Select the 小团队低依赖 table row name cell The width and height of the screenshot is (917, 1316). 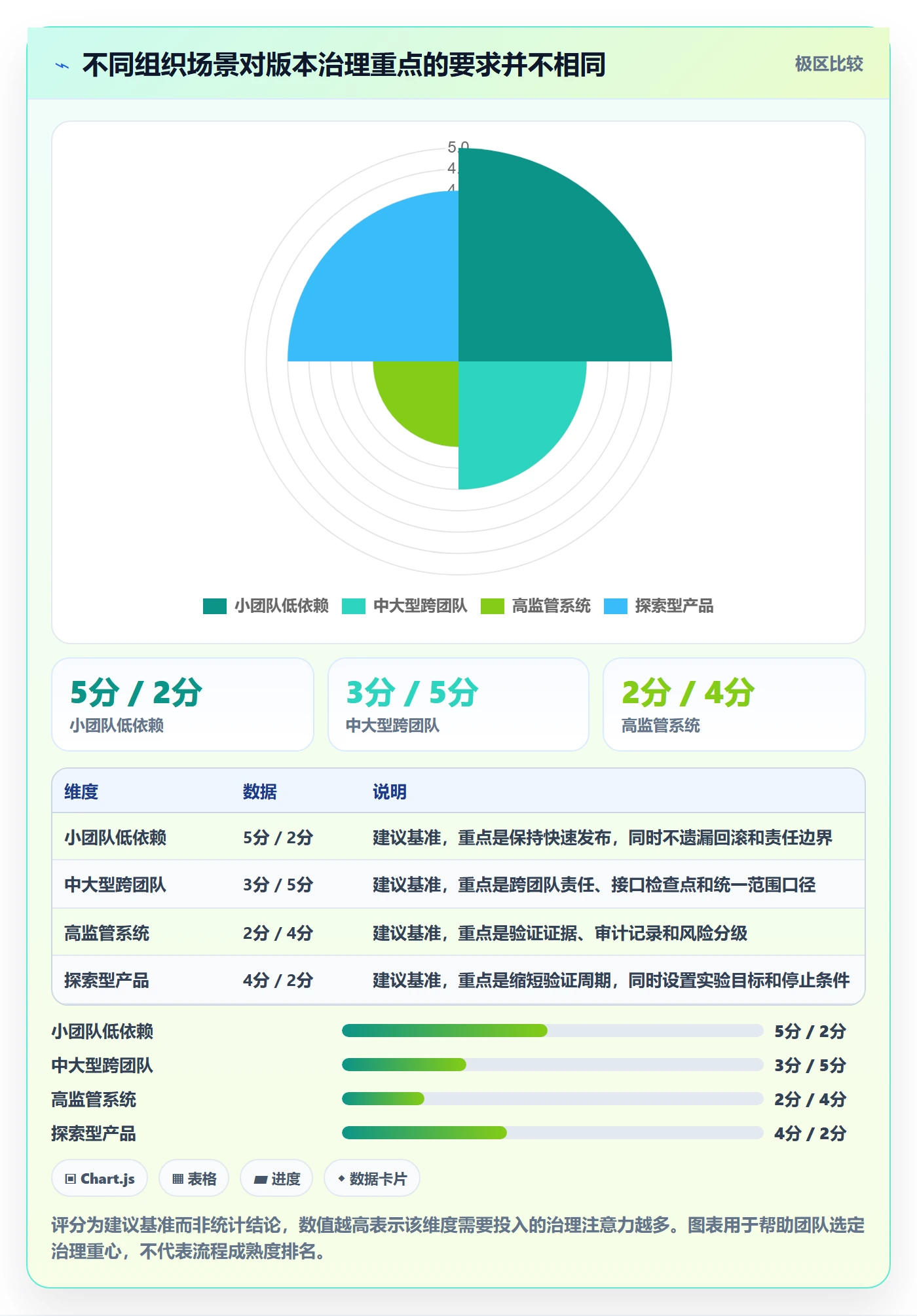[x=115, y=837]
